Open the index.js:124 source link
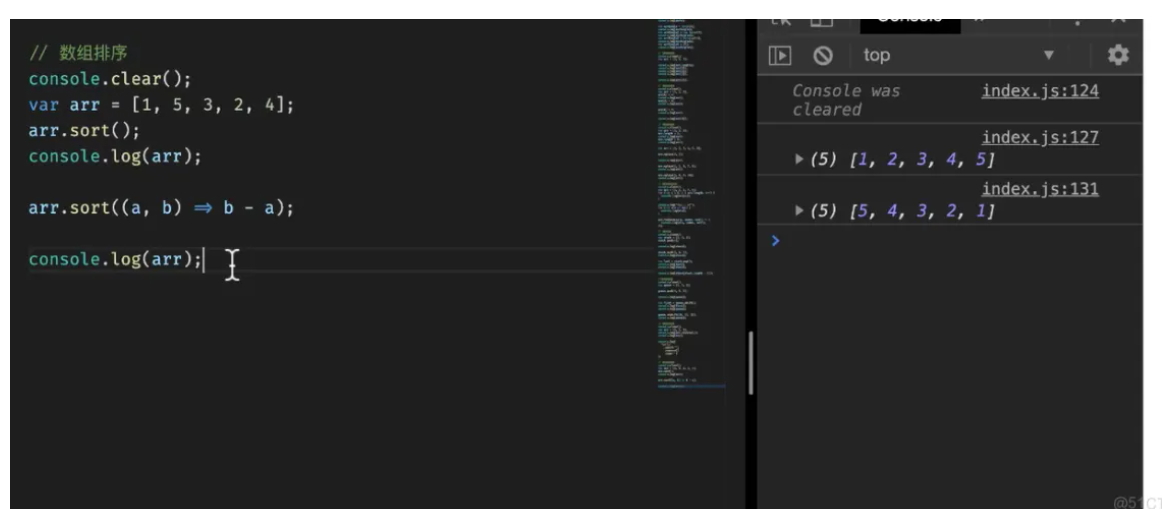 [1040, 91]
